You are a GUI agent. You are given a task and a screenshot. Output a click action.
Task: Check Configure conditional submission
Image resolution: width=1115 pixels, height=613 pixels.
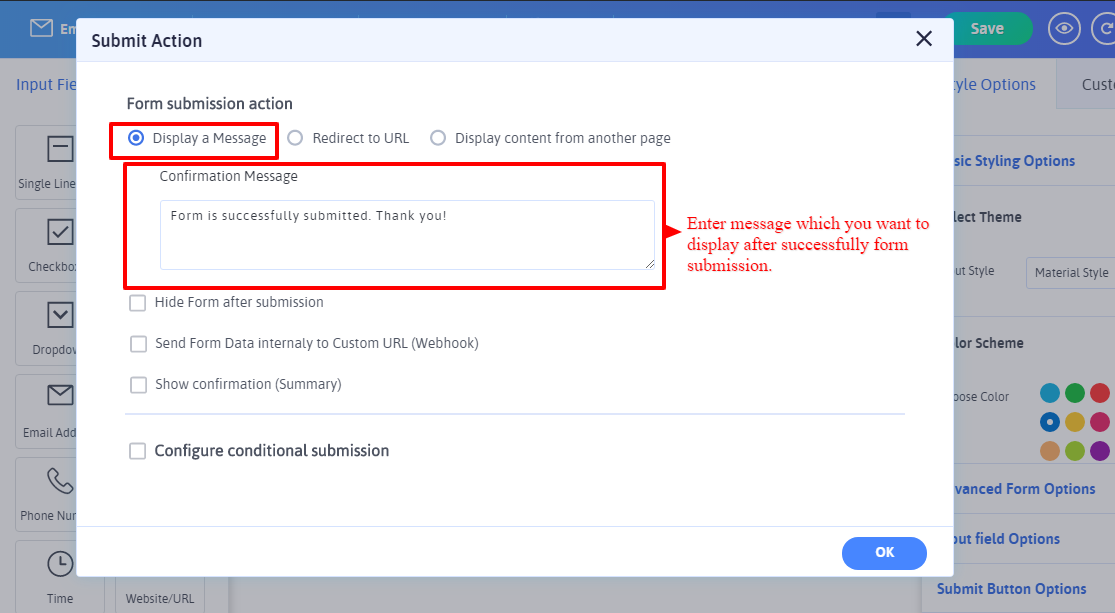click(138, 451)
